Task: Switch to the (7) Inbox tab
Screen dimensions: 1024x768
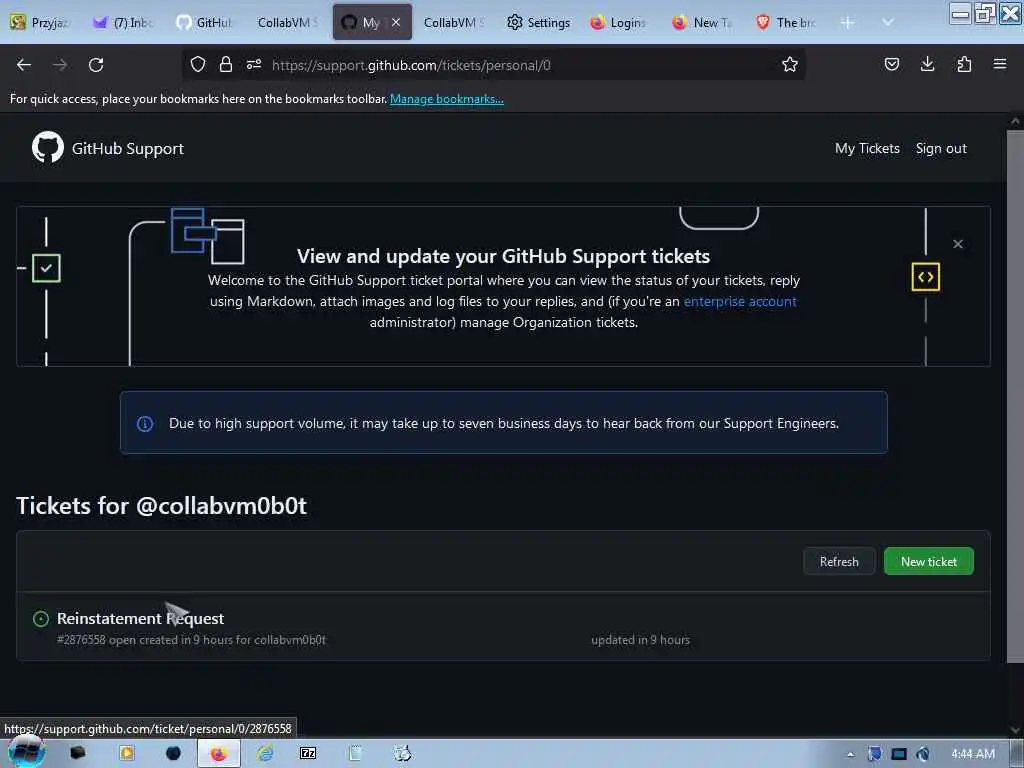Action: pyautogui.click(x=124, y=22)
